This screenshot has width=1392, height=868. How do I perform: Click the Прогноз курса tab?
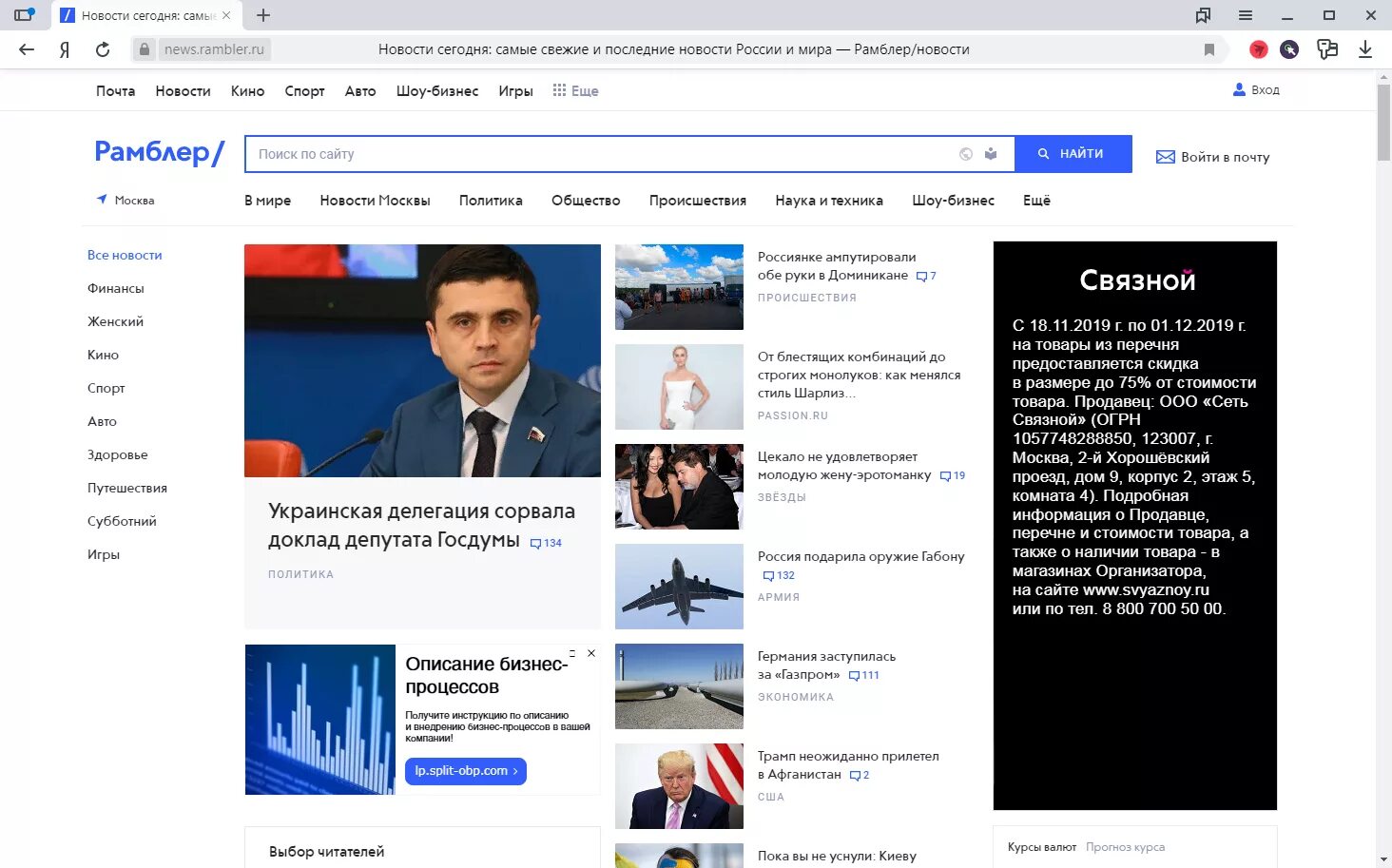pyautogui.click(x=1125, y=847)
